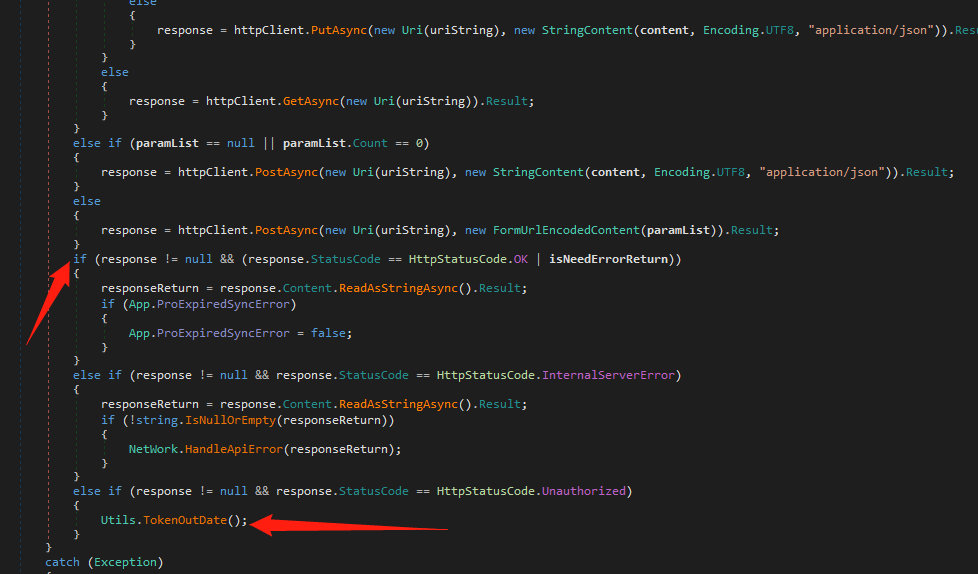Click the catch keyword
Screen dimensions: 978x574
[63, 563]
